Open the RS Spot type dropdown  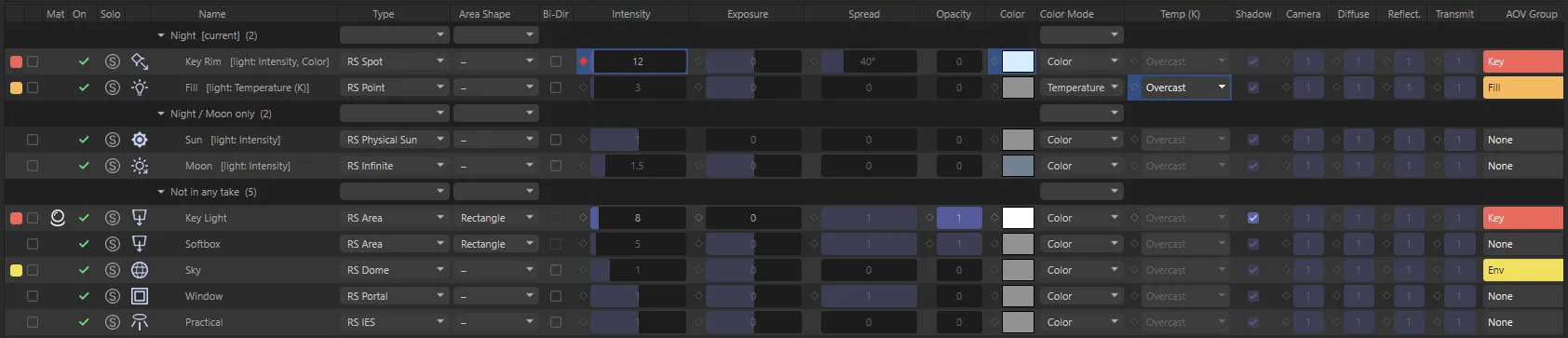pos(395,61)
